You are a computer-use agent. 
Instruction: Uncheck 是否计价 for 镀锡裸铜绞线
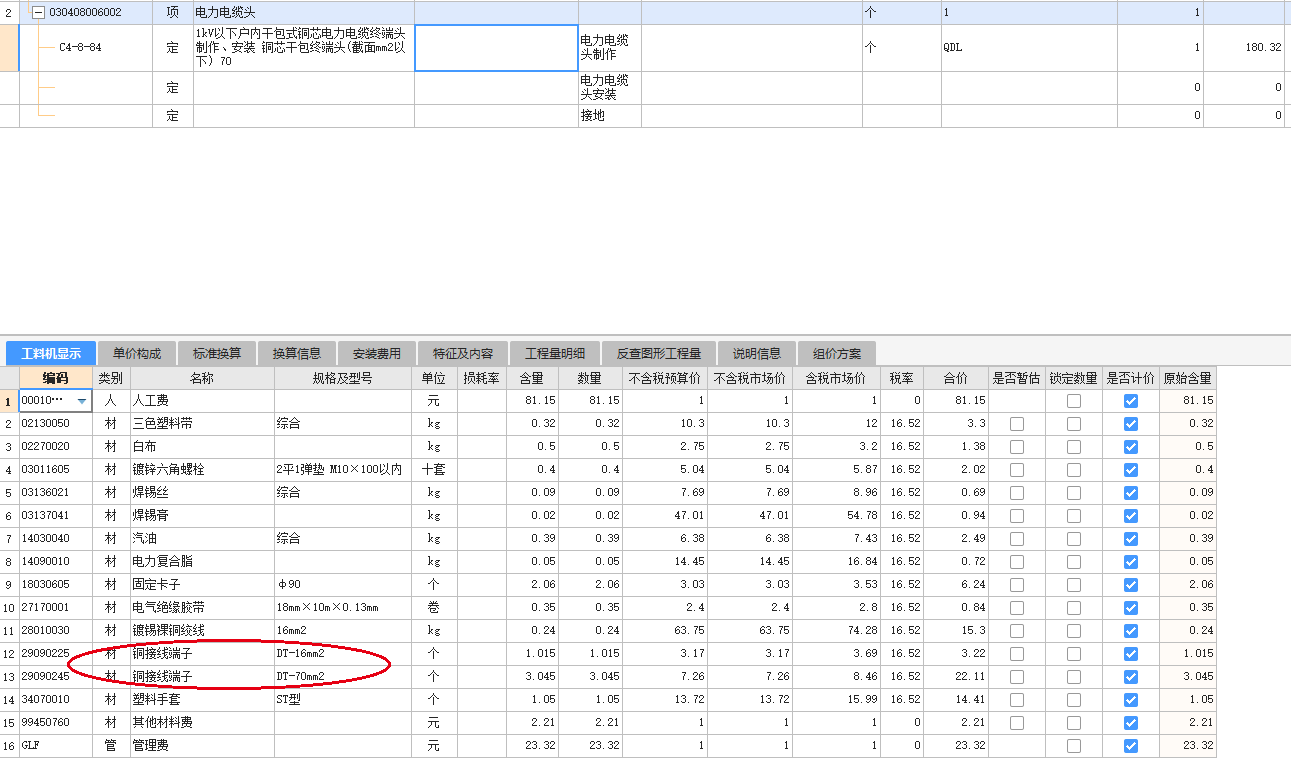[1131, 630]
